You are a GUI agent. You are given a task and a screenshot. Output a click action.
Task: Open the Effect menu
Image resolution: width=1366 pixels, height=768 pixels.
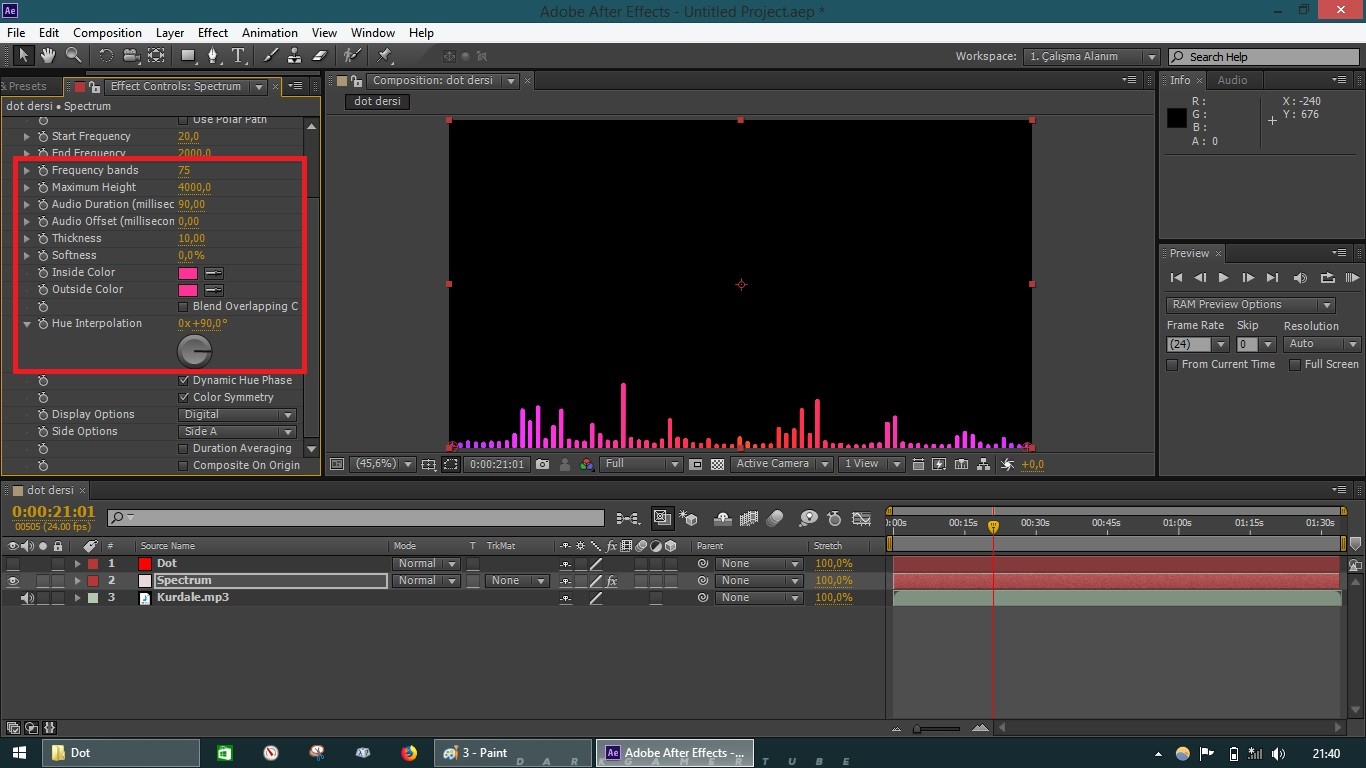(x=213, y=33)
